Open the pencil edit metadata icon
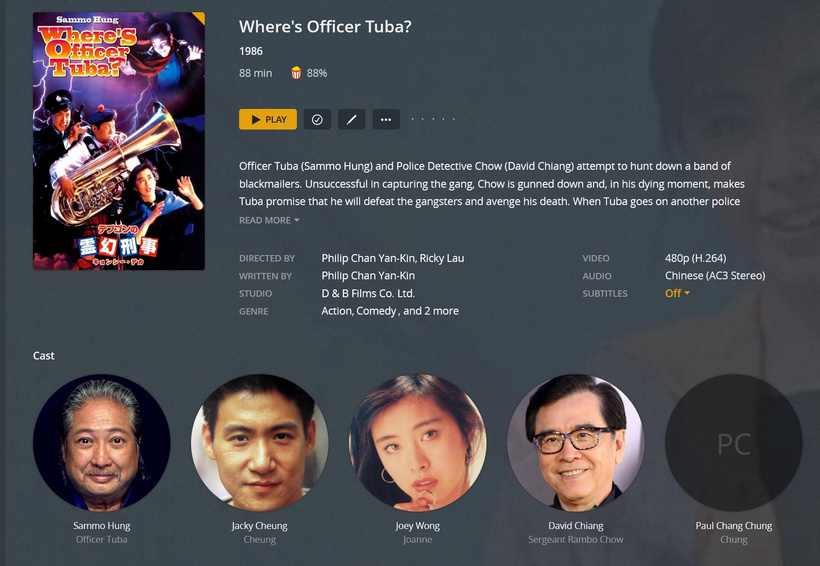 (351, 119)
